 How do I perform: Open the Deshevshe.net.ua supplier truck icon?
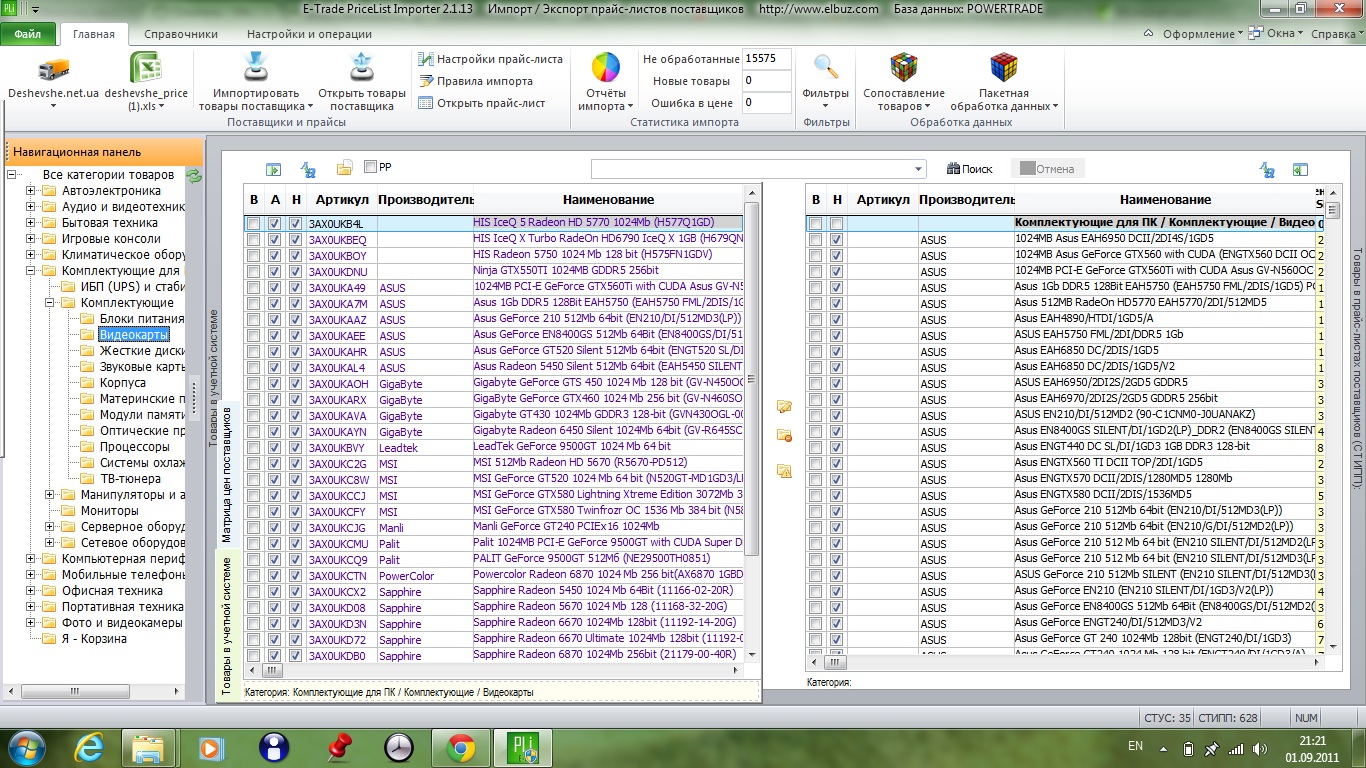pyautogui.click(x=53, y=68)
